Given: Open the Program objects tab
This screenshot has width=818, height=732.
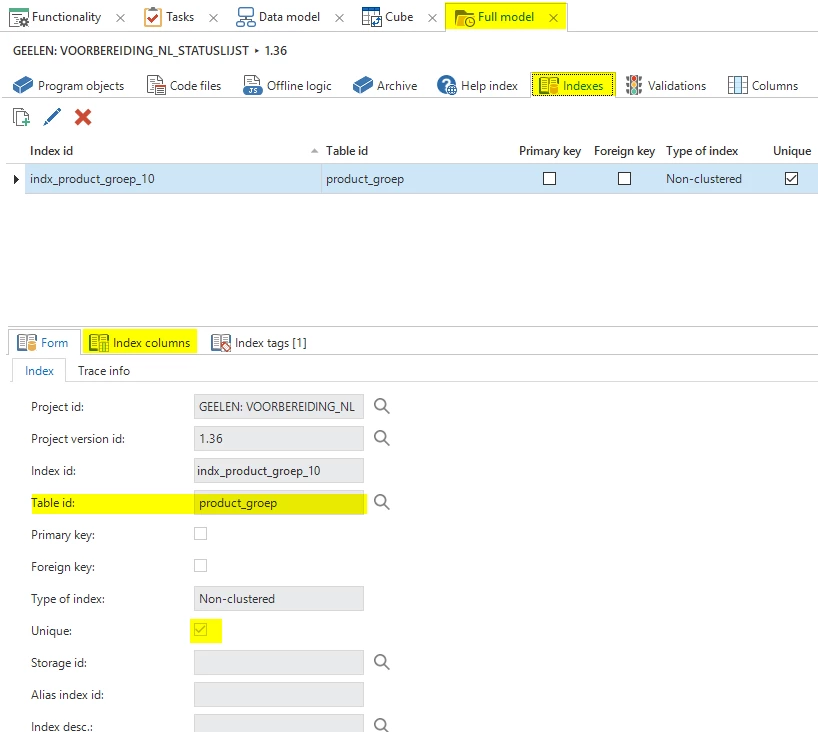Looking at the screenshot, I should click(68, 86).
